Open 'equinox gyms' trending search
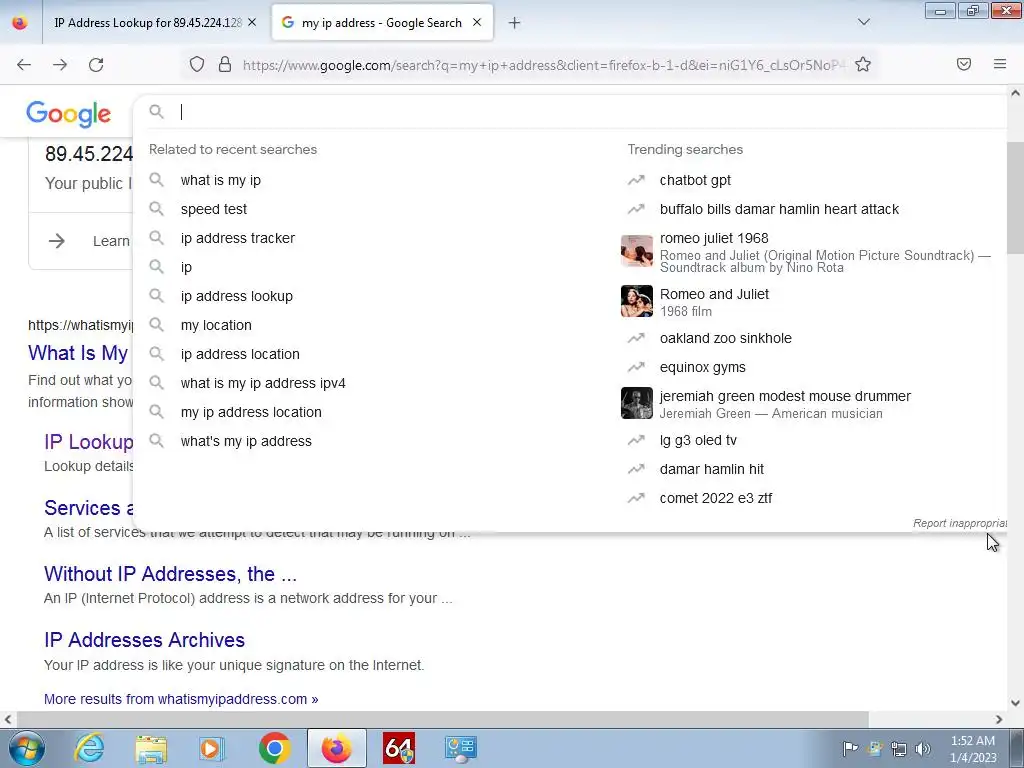The width and height of the screenshot is (1024, 768). coord(703,367)
